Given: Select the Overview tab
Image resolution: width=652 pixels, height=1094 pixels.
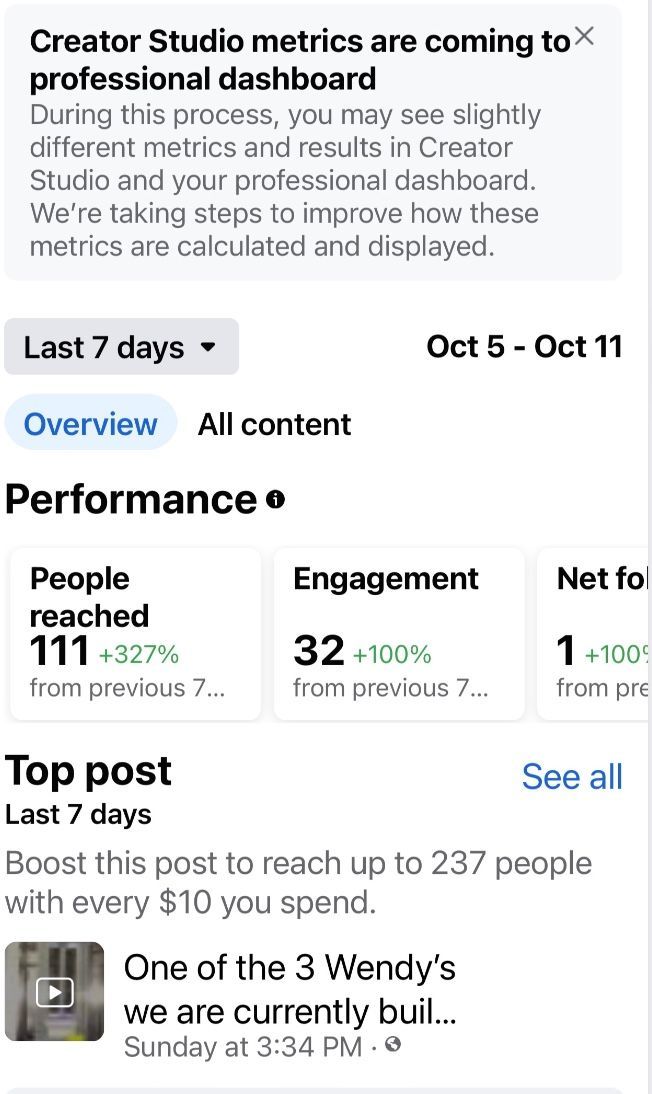Looking at the screenshot, I should point(90,424).
